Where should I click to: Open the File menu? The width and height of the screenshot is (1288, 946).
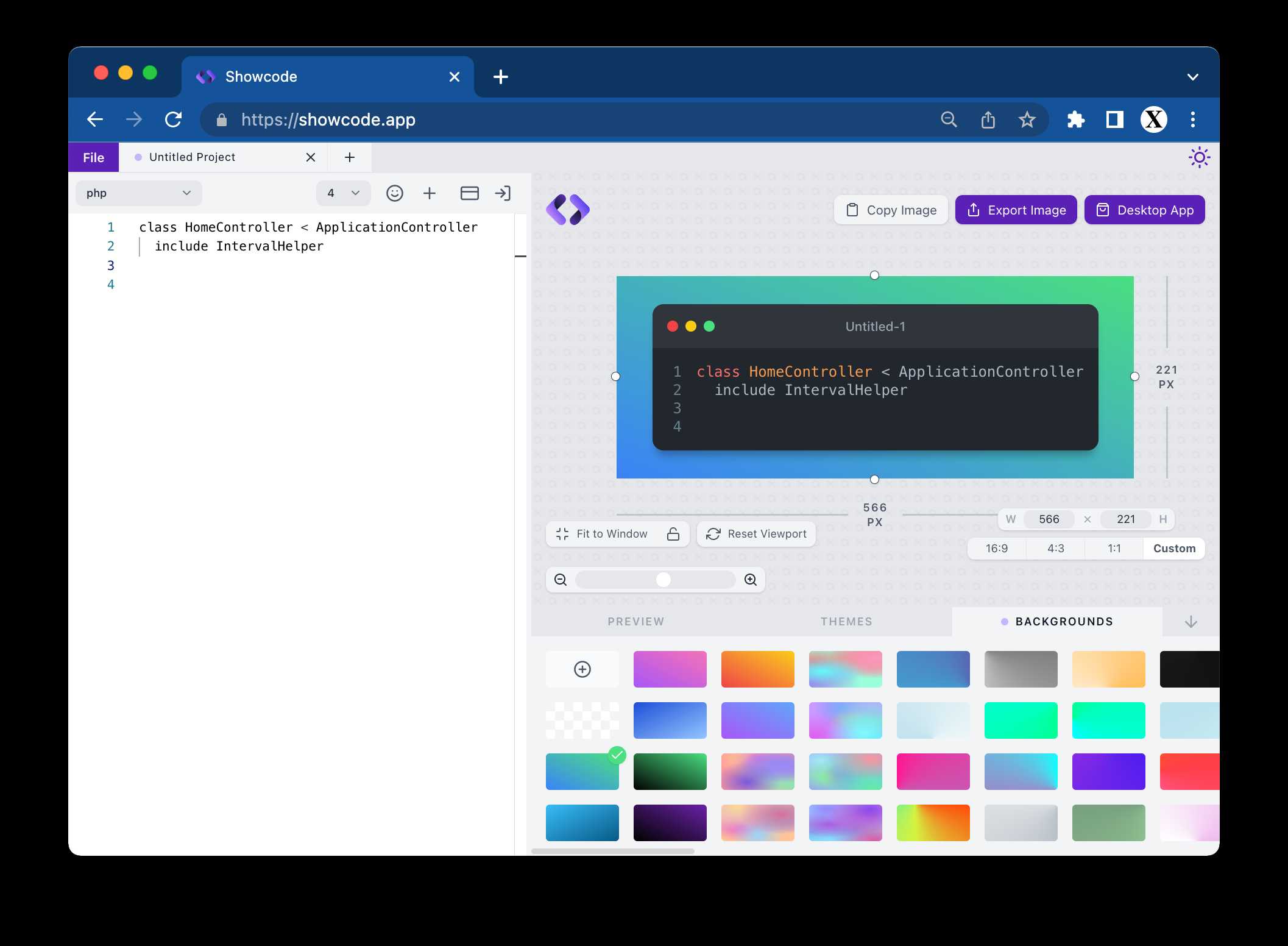(x=93, y=157)
